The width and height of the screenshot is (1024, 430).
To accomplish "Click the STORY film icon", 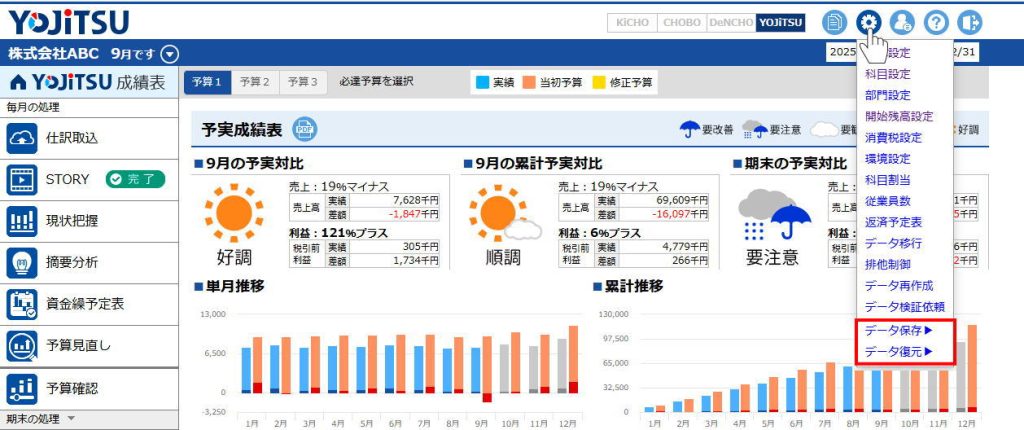I will 22,180.
